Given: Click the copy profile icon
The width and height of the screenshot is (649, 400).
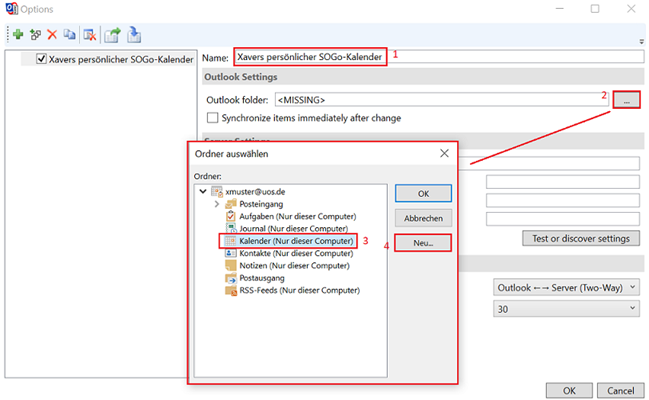Looking at the screenshot, I should 68,34.
